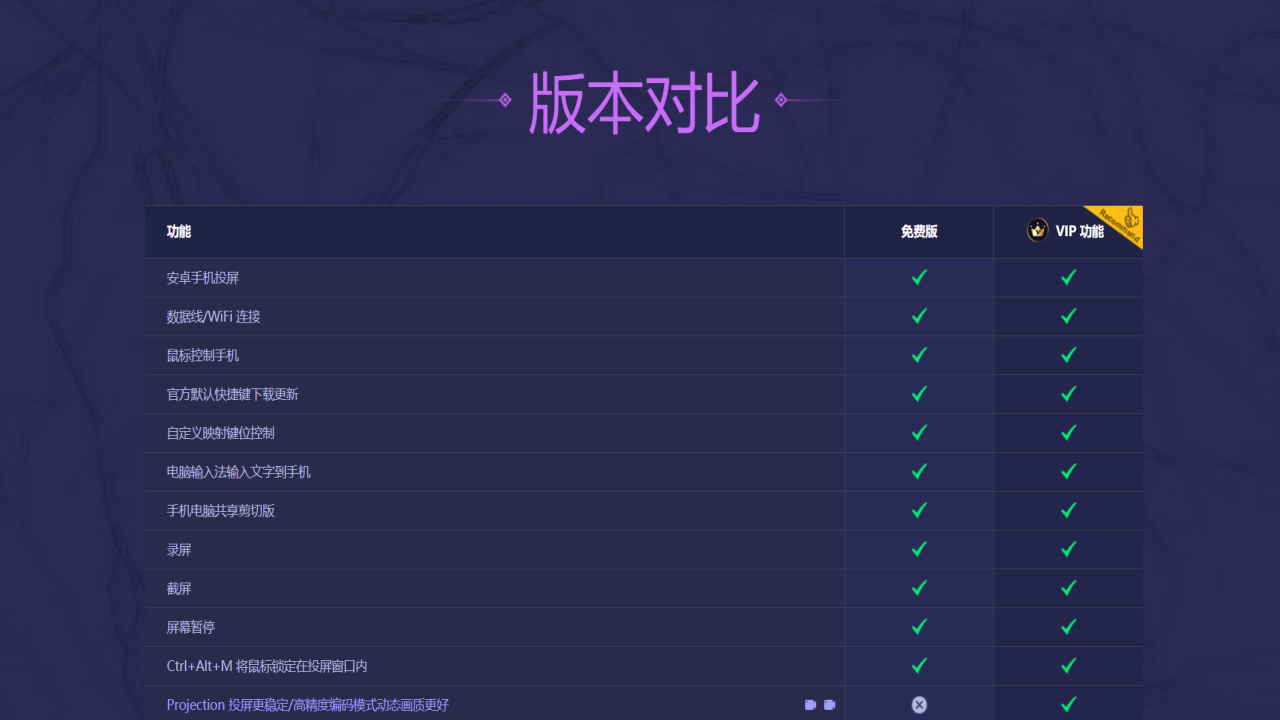Click the first video camera icon in Projection row

pos(810,705)
